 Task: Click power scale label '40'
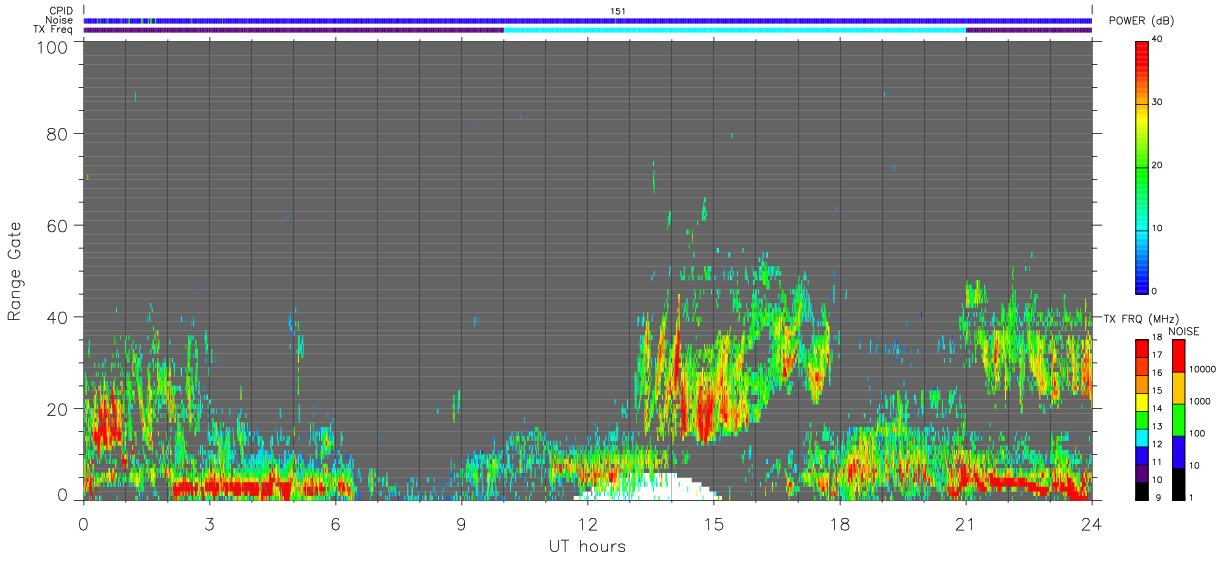point(1158,40)
